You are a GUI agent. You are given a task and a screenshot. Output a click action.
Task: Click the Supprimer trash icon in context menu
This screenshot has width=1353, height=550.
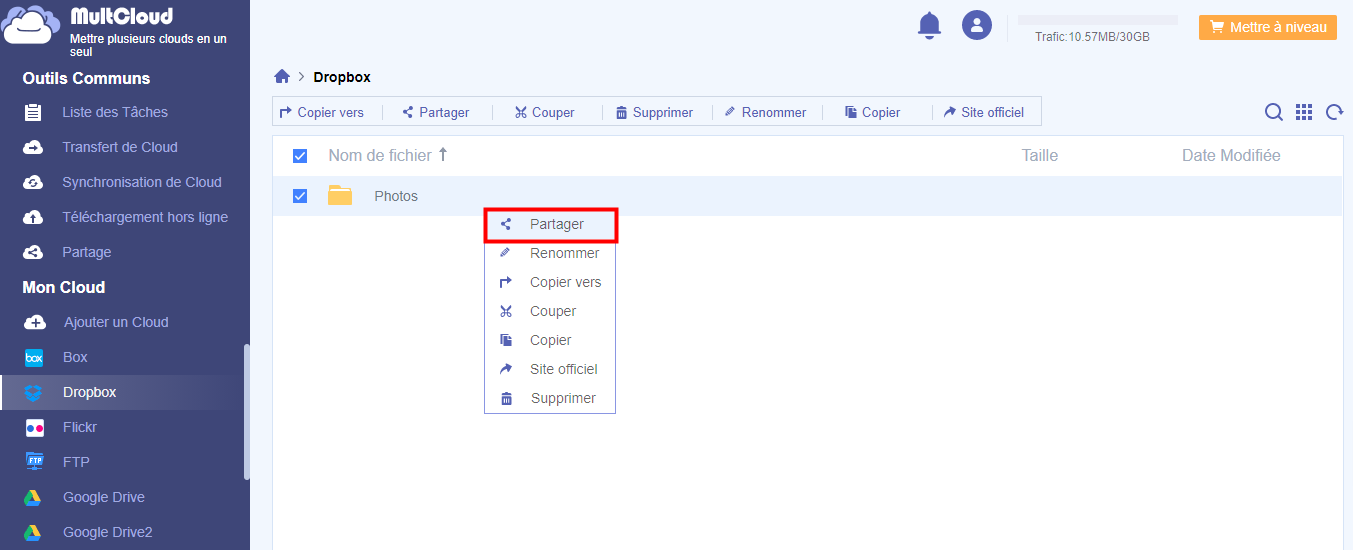pos(506,398)
